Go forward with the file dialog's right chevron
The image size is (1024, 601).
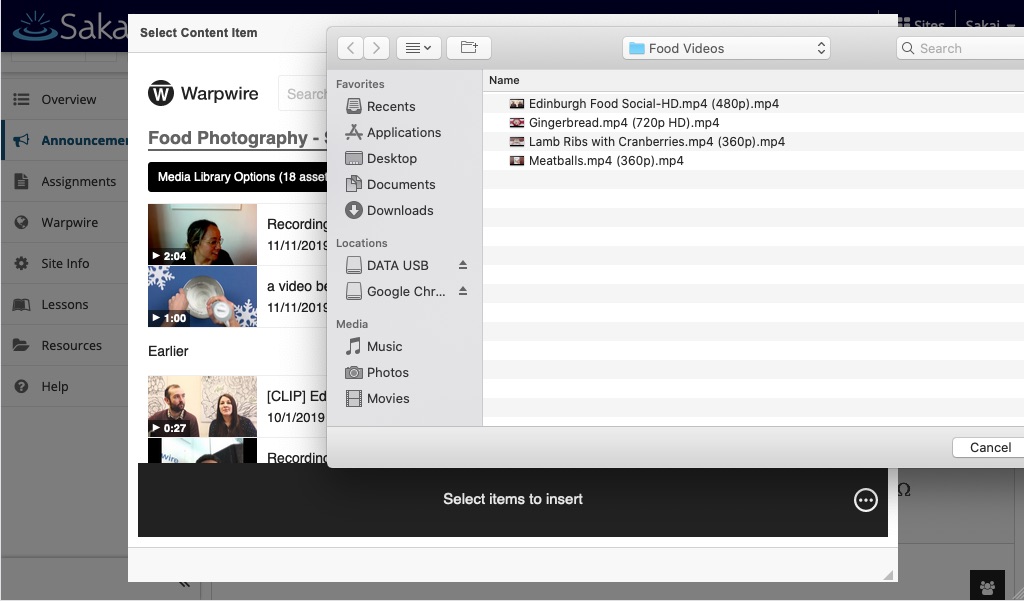[376, 48]
